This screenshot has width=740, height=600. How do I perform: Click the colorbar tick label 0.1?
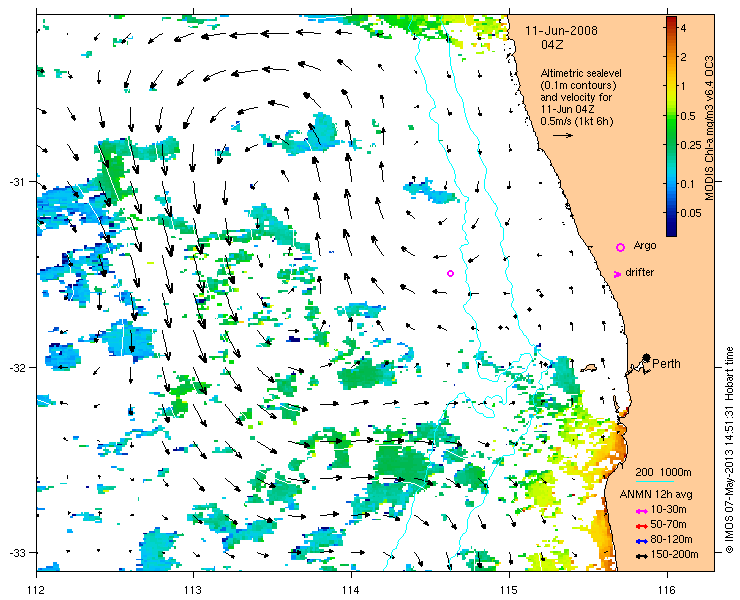[688, 184]
